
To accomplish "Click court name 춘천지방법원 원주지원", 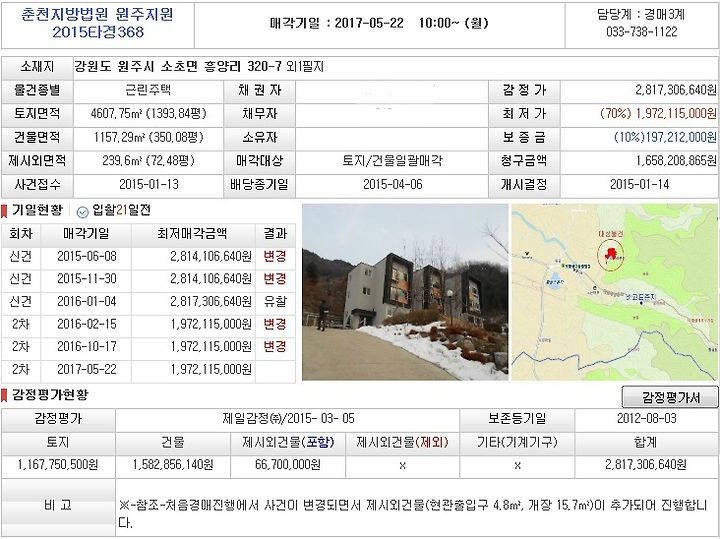I will [x=97, y=15].
